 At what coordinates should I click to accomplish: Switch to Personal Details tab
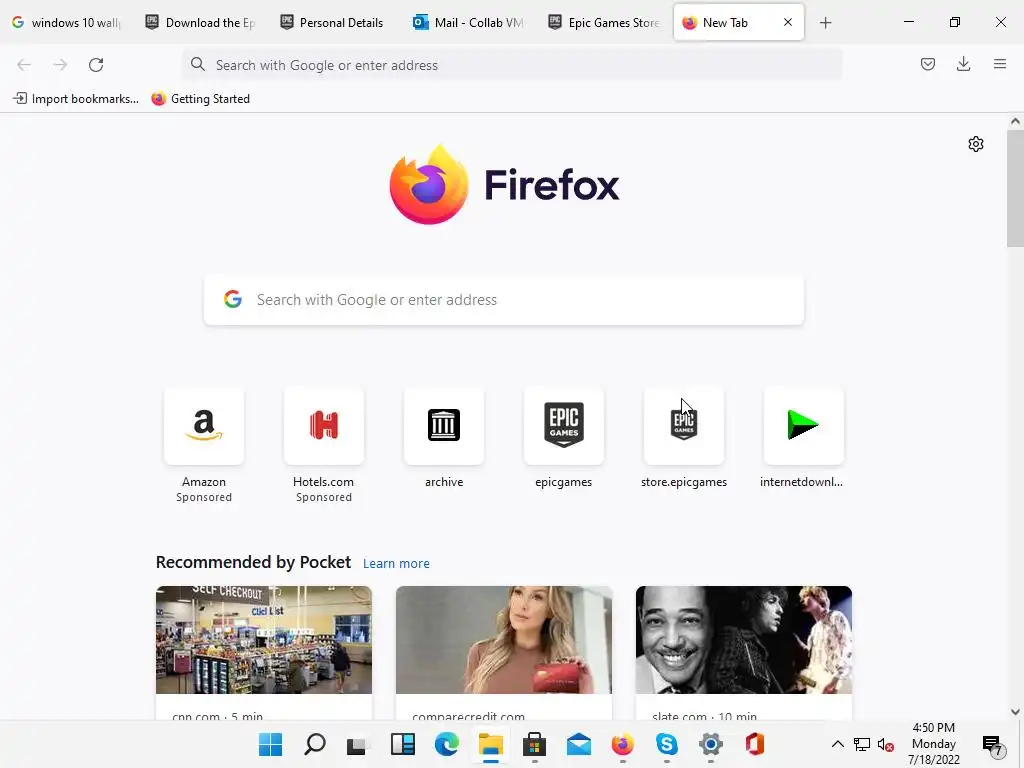point(334,23)
